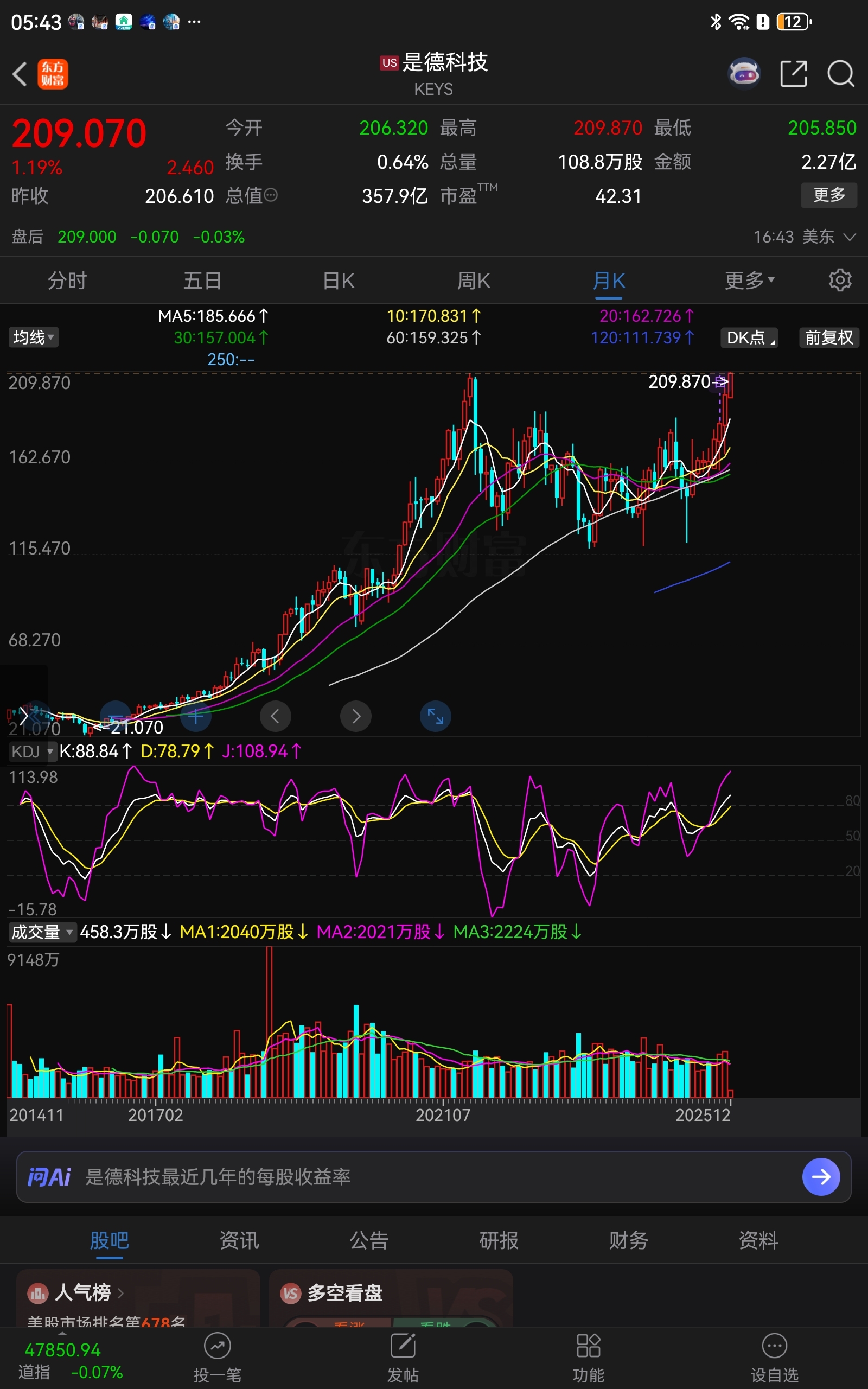Move chart to previous period arrow
The width and height of the screenshot is (868, 1389).
pyautogui.click(x=276, y=716)
